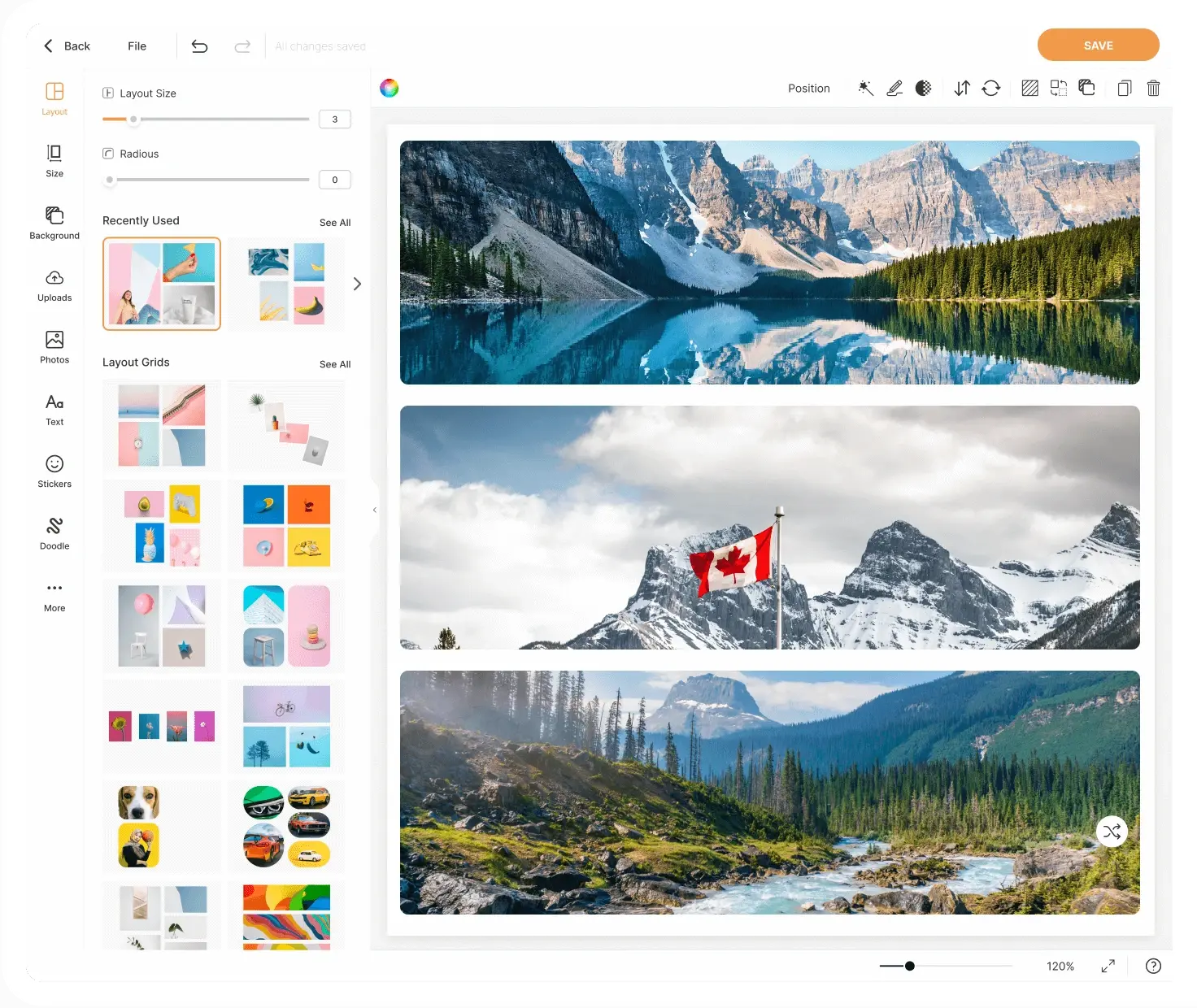Open the rainbow color wheel picker
This screenshot has height=1008, width=1197.
point(390,89)
